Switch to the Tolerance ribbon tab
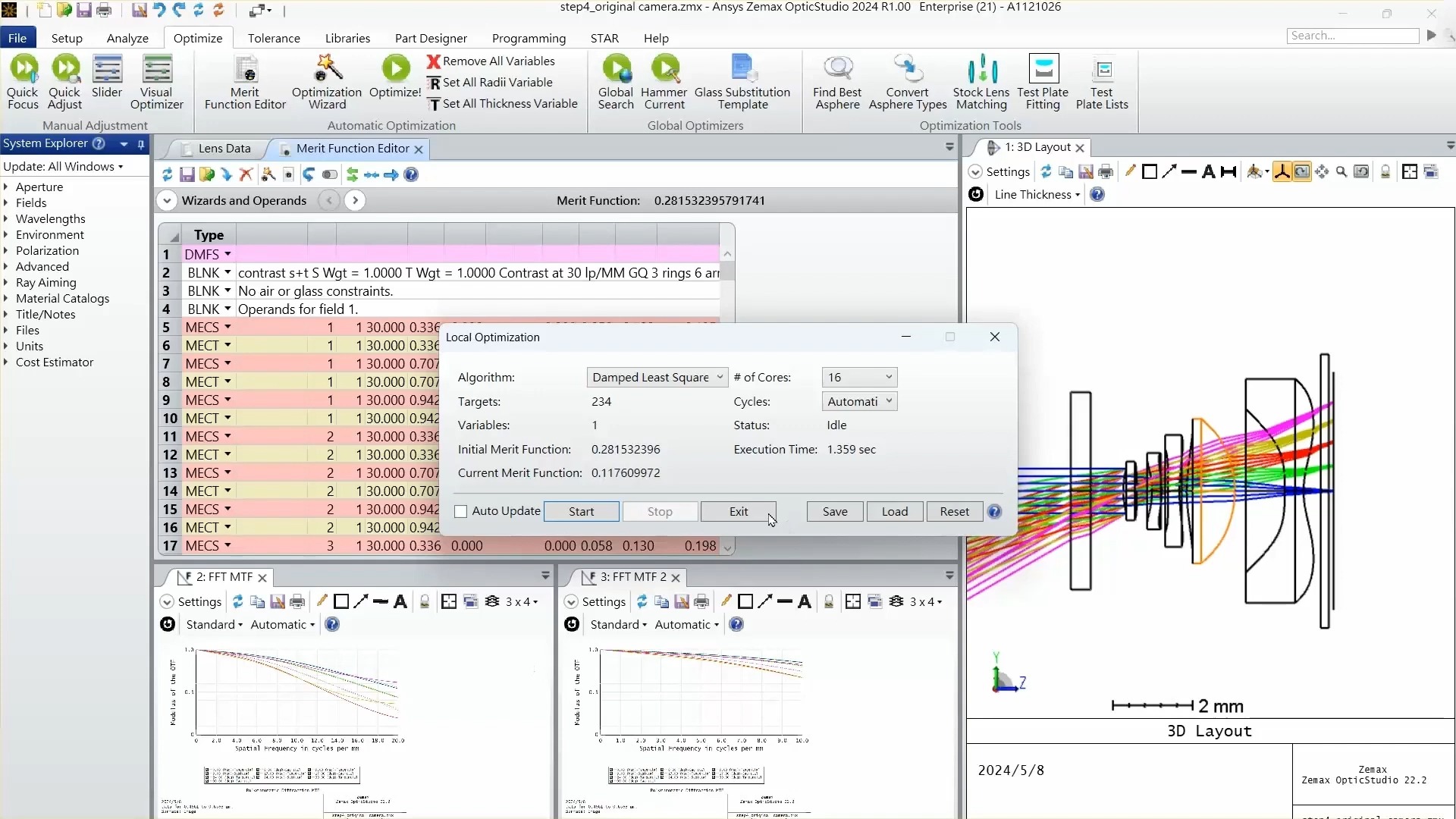This screenshot has width=1456, height=819. click(x=274, y=39)
